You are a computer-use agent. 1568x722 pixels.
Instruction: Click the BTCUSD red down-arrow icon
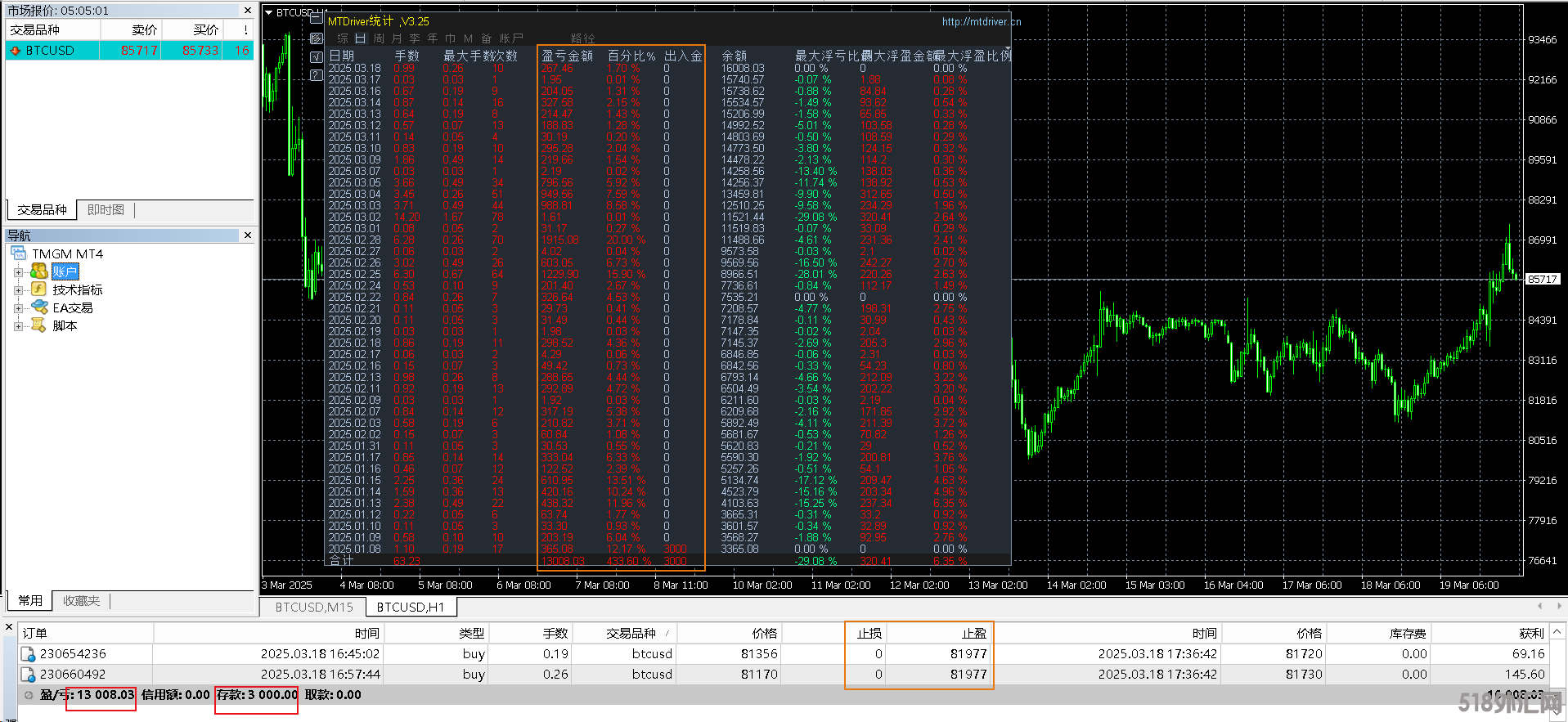15,51
